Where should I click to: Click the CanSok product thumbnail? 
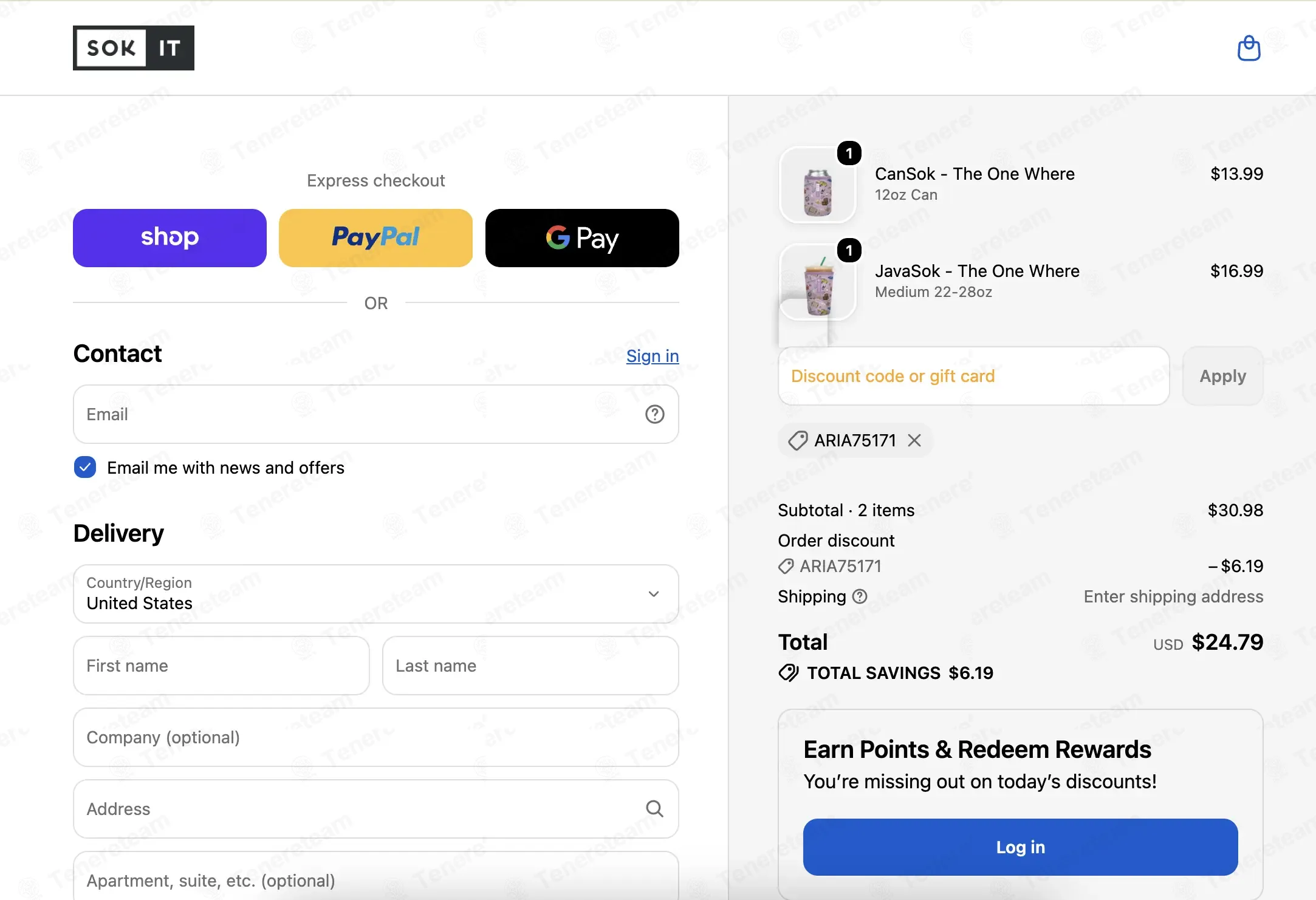817,185
